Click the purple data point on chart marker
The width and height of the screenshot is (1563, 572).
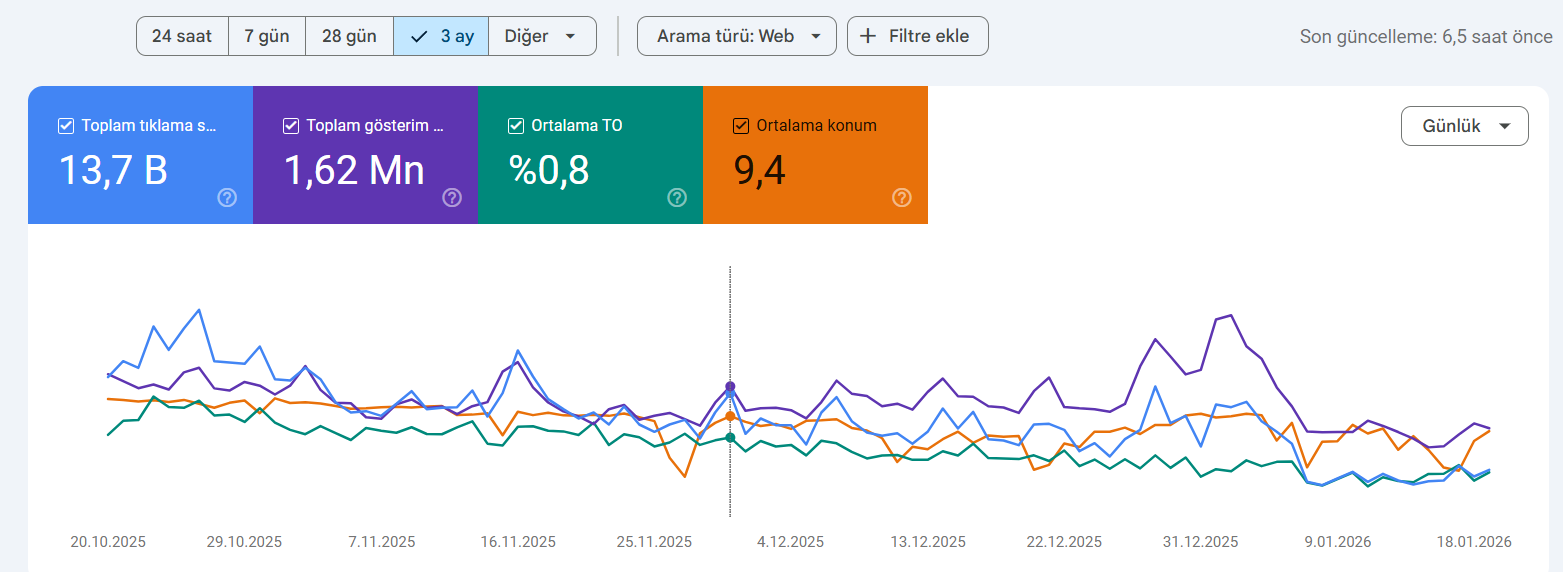click(x=730, y=386)
